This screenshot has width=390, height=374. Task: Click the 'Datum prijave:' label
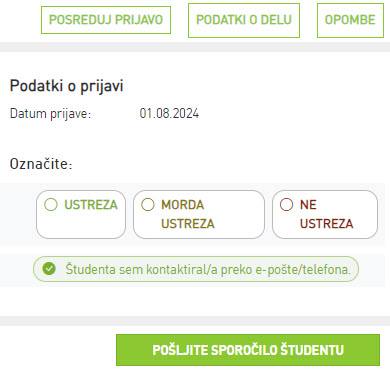point(51,114)
